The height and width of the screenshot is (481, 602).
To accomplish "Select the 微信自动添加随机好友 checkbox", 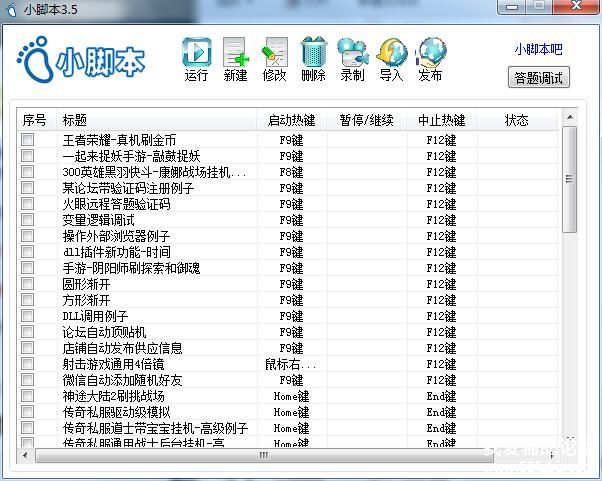I will point(28,380).
